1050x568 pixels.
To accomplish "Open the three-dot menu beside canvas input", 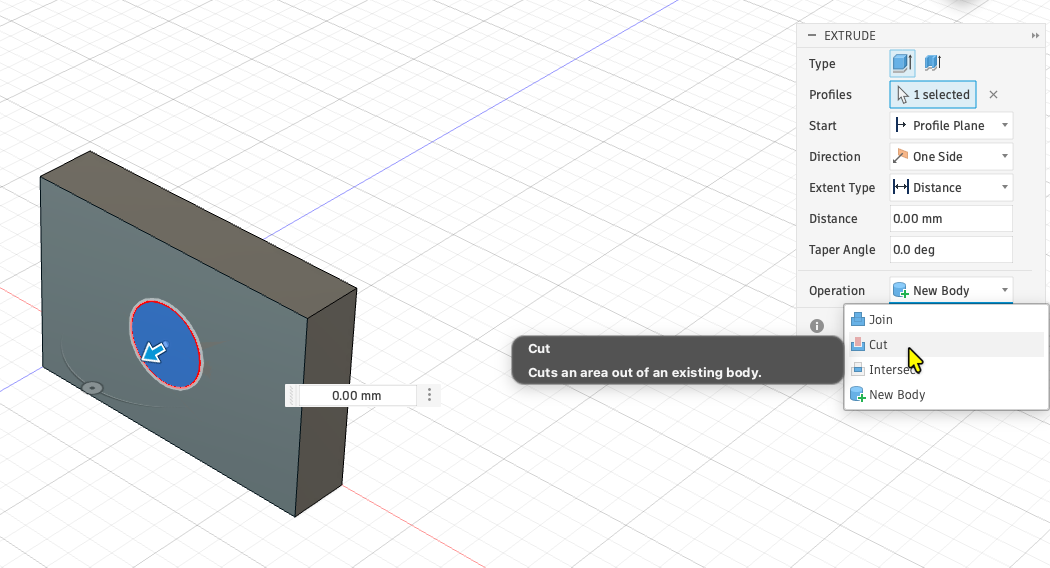I will point(429,395).
